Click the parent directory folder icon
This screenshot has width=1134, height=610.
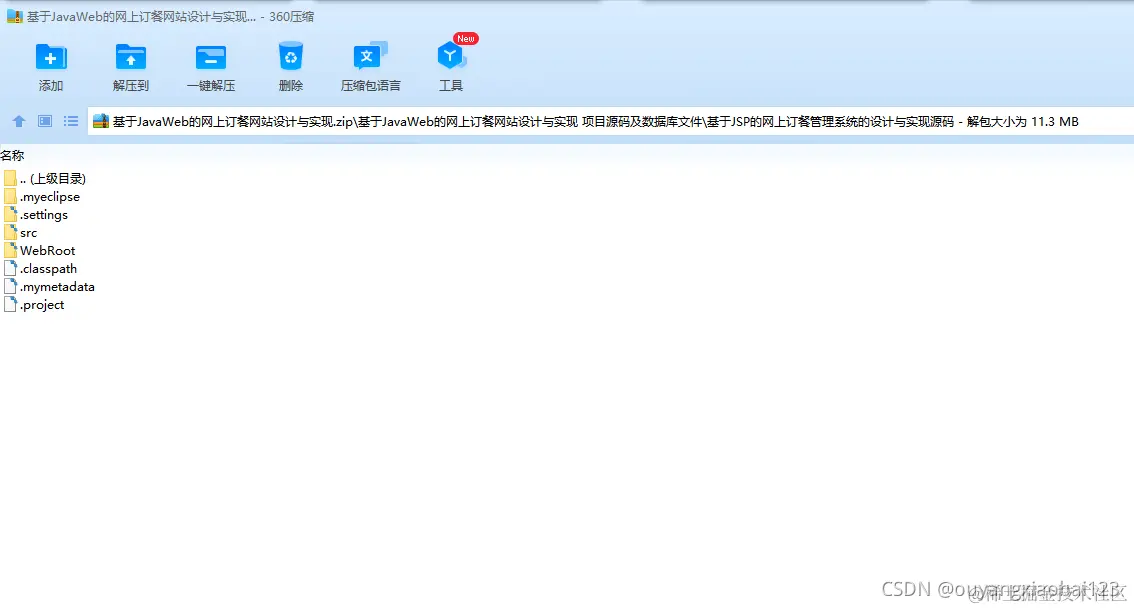10,179
